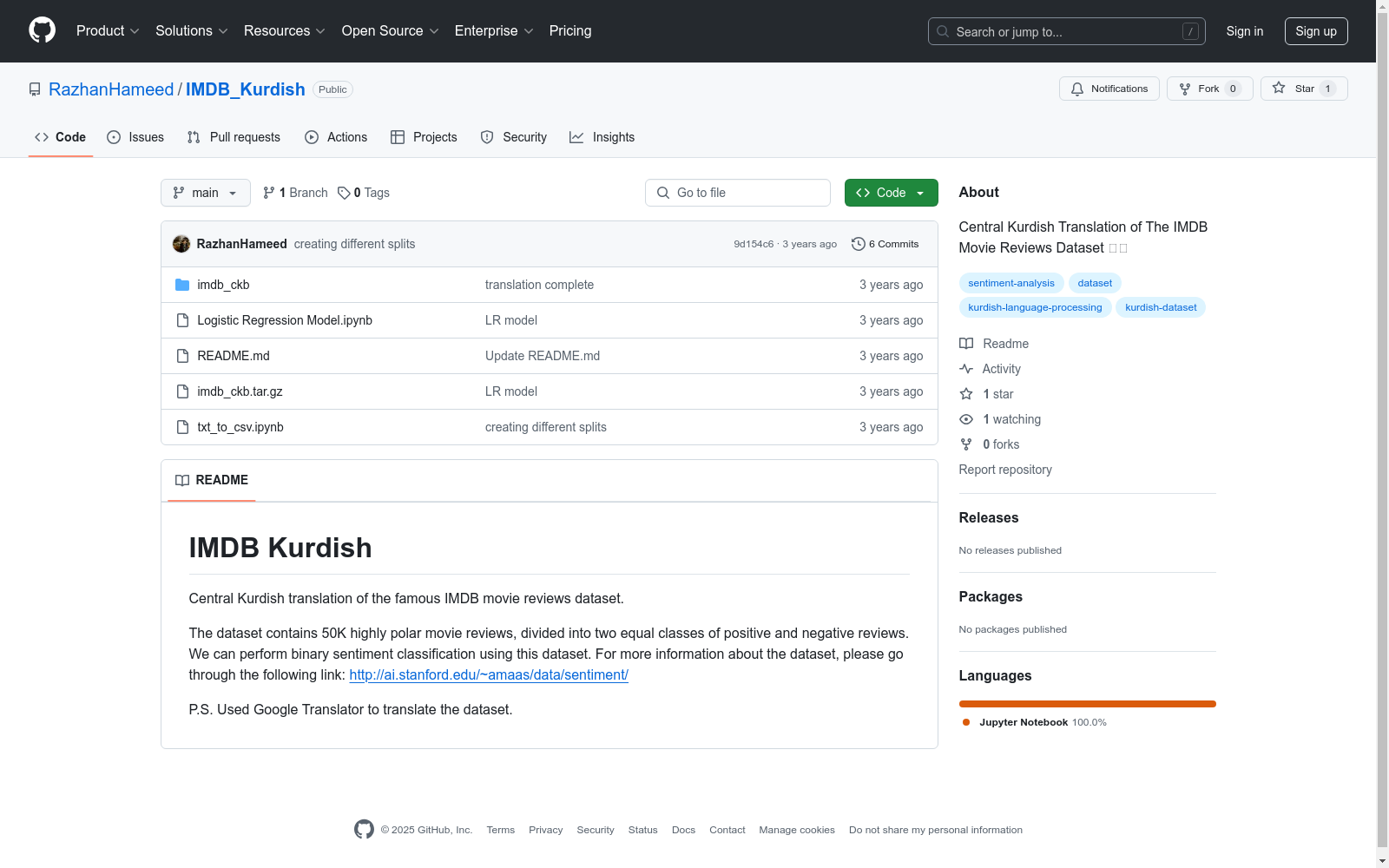Click the sentiment-analysis topic tag

[x=1011, y=283]
